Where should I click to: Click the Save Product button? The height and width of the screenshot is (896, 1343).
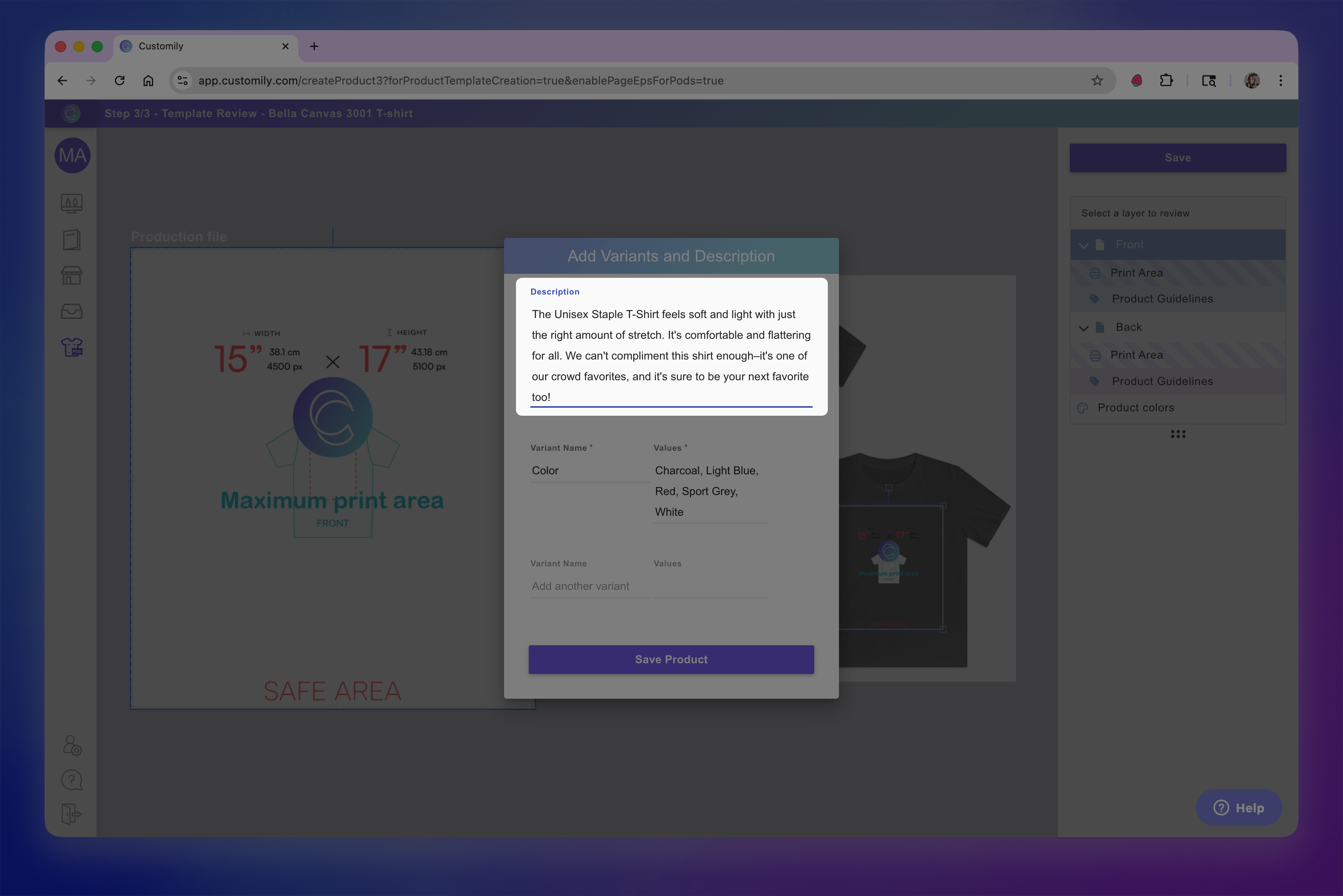[671, 659]
